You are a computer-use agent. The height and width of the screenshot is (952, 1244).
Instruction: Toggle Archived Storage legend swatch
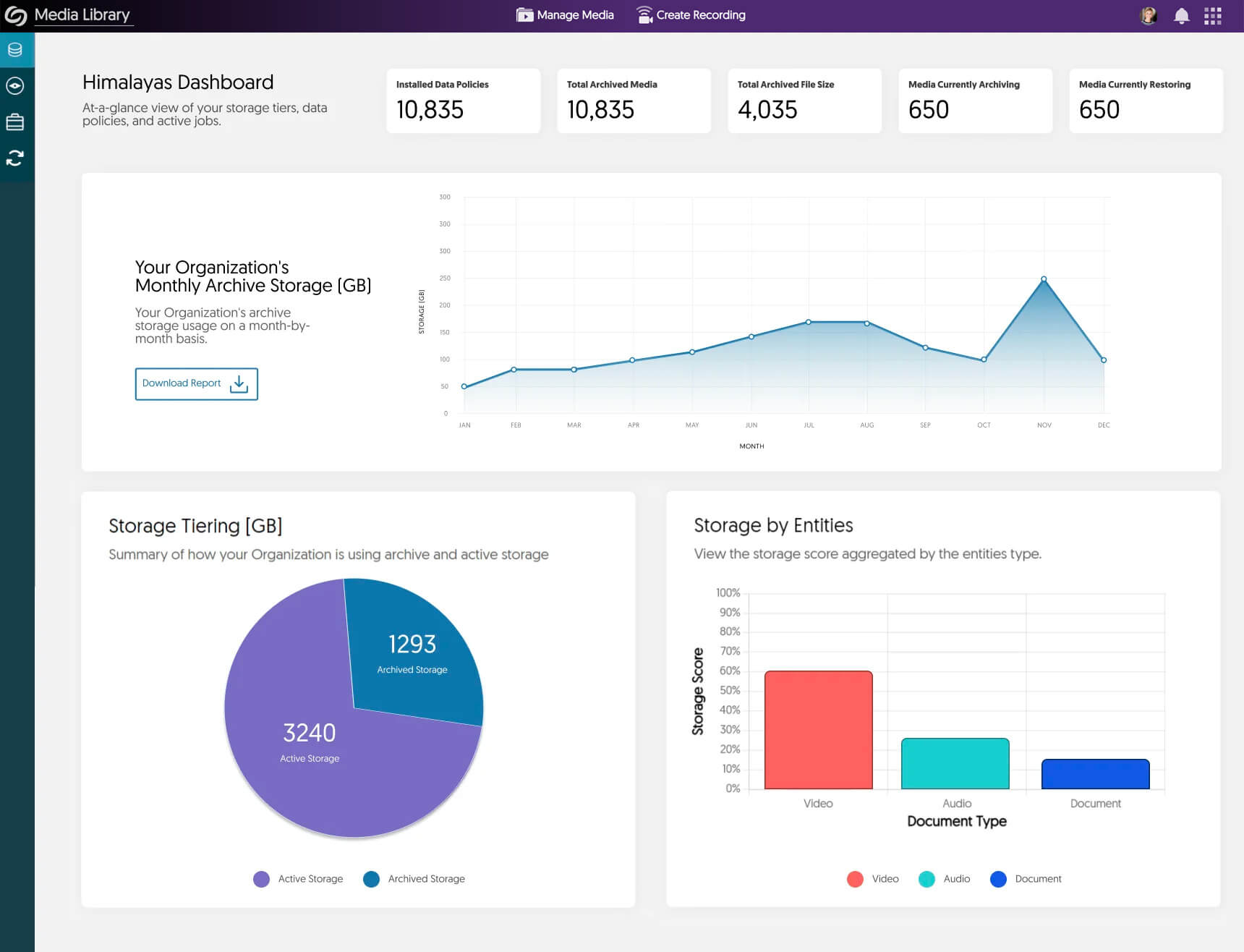pyautogui.click(x=372, y=879)
